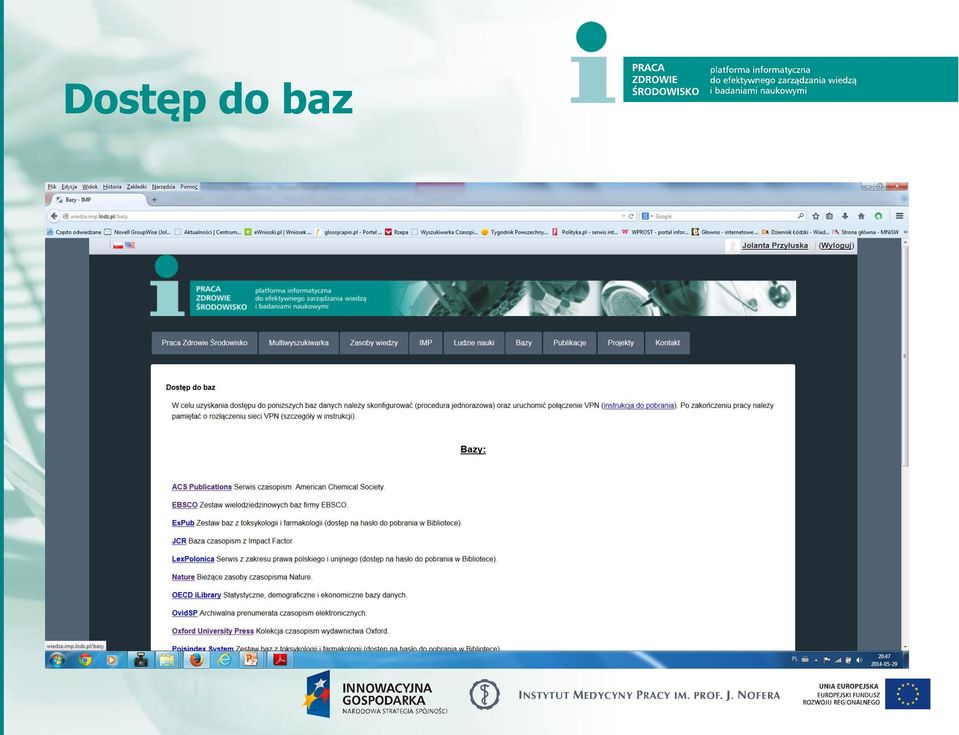Screen dimensions: 959x735
Task: Click the Windows Start orb
Action: tap(56, 660)
